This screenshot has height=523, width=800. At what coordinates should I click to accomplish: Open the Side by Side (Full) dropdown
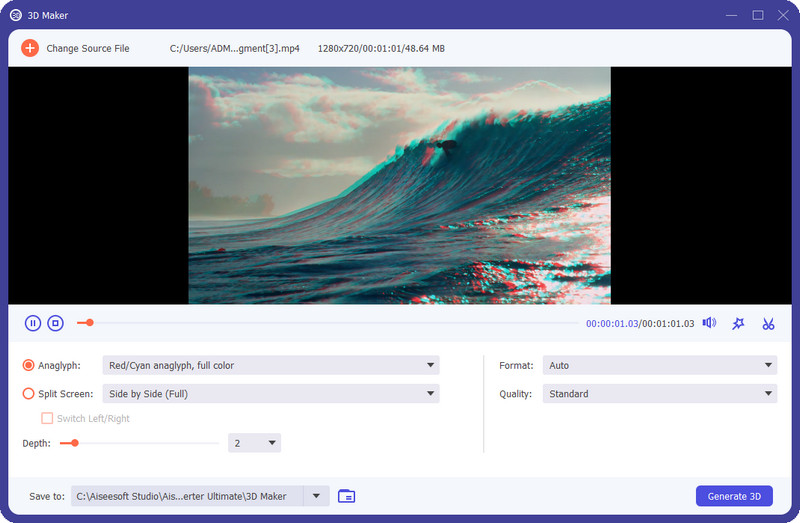(x=270, y=394)
